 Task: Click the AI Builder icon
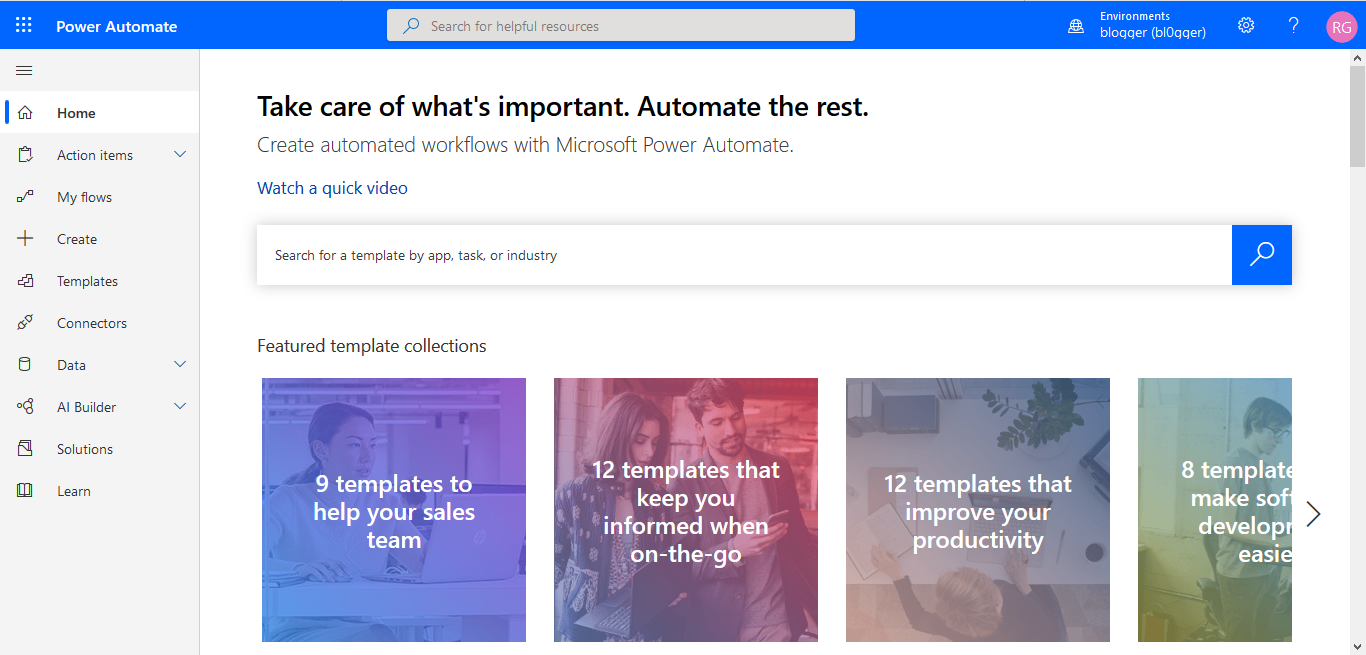(25, 407)
